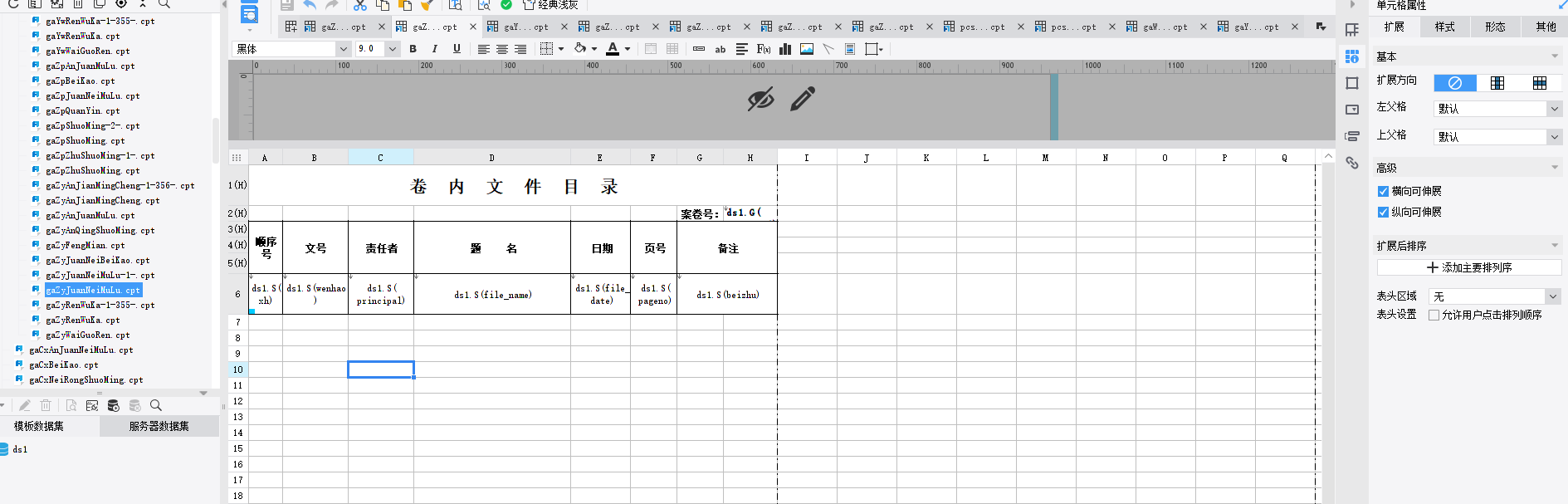The image size is (1568, 504).
Task: Switch to the 其他 tab
Action: [x=1546, y=27]
